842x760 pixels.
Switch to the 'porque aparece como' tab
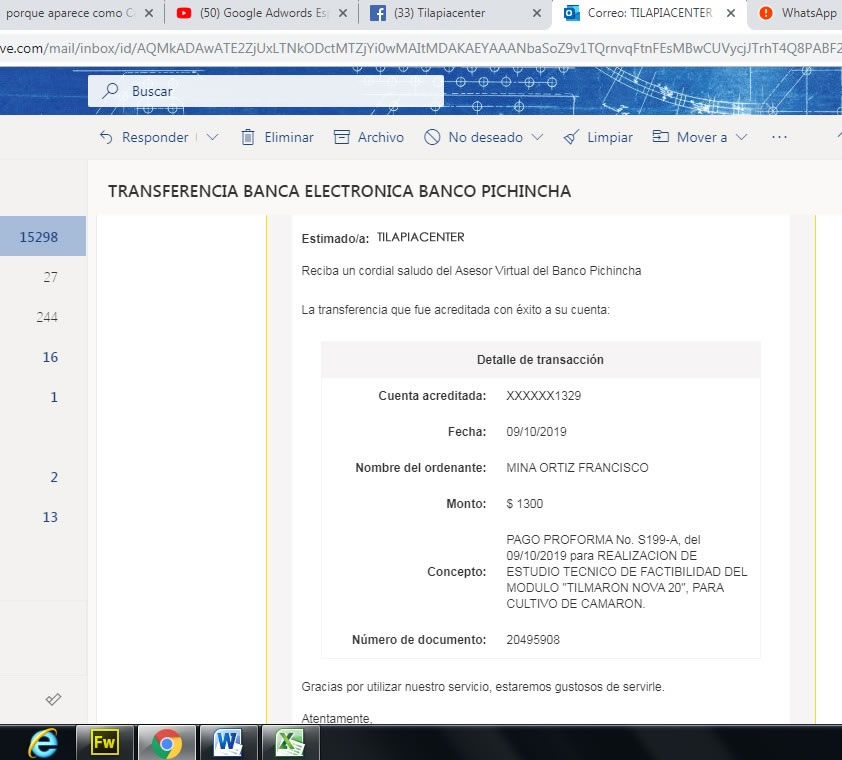pyautogui.click(x=81, y=13)
